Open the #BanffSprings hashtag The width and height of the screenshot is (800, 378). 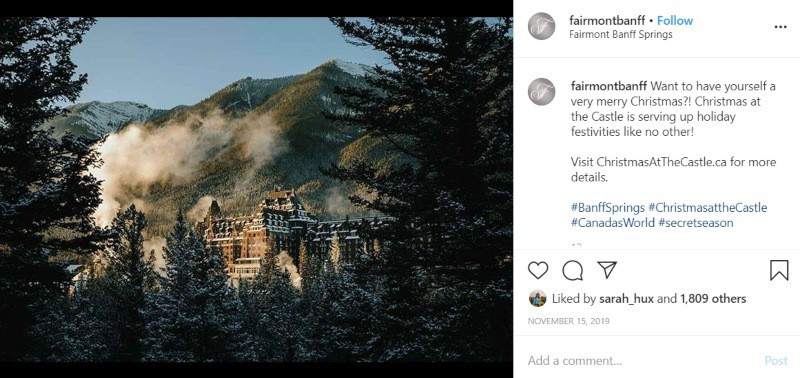(608, 208)
